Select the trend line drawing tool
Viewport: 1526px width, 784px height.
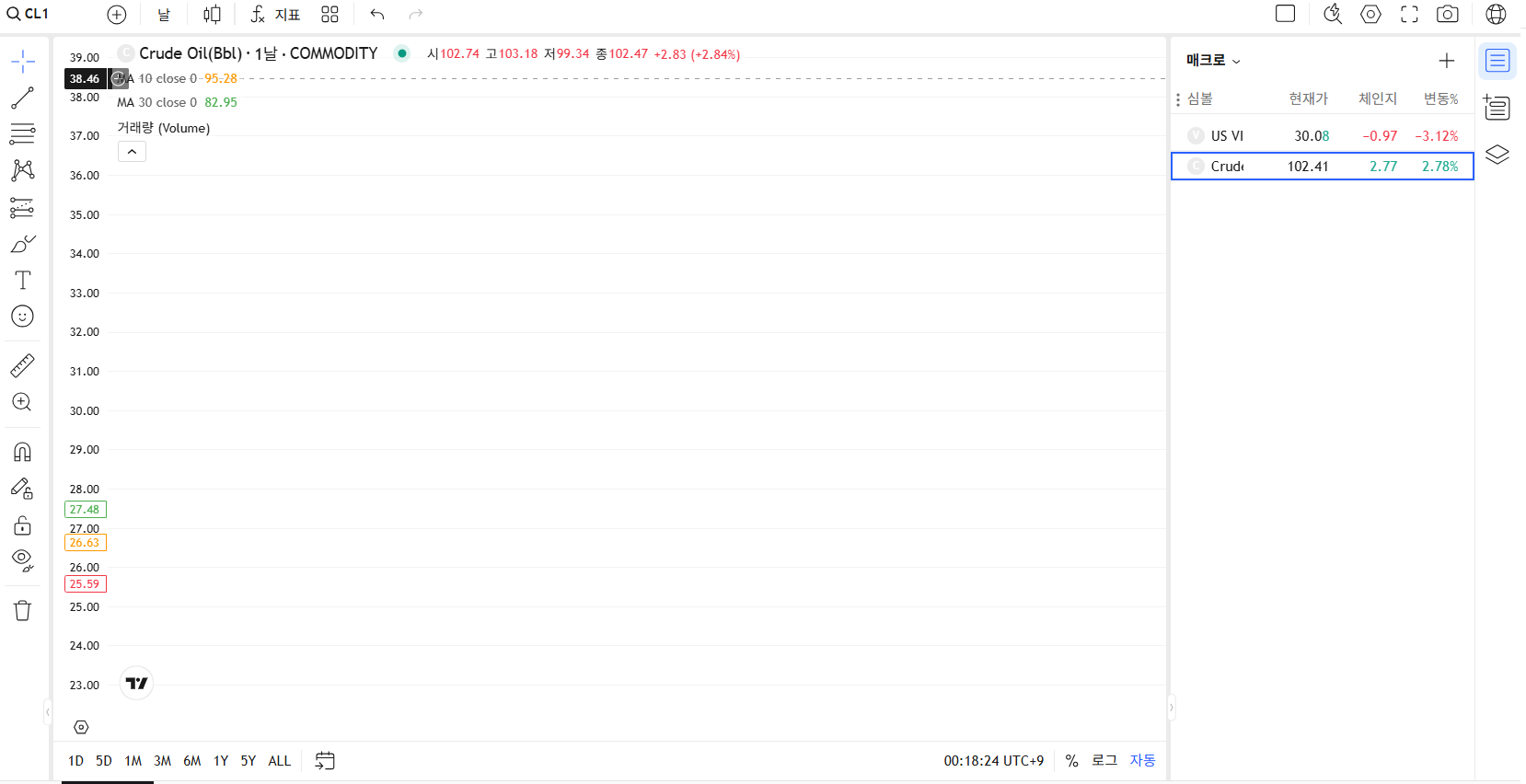point(22,98)
